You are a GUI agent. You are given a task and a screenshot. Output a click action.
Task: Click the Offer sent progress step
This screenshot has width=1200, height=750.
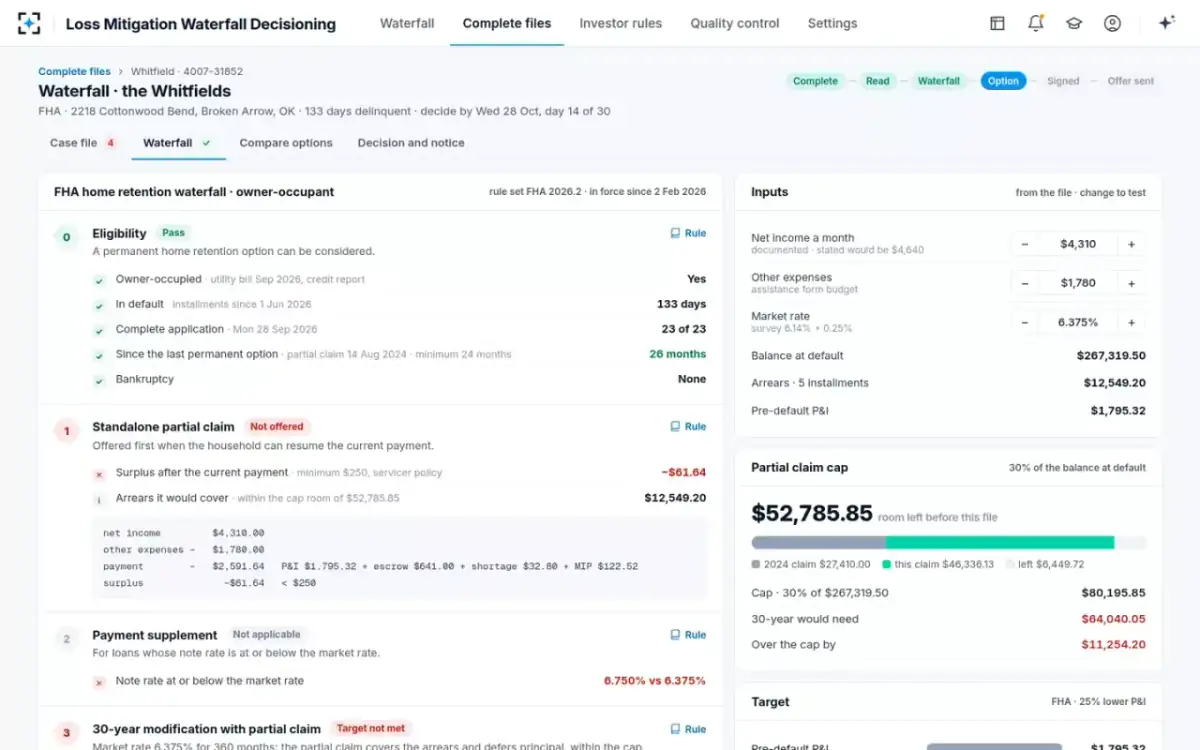tap(1130, 81)
